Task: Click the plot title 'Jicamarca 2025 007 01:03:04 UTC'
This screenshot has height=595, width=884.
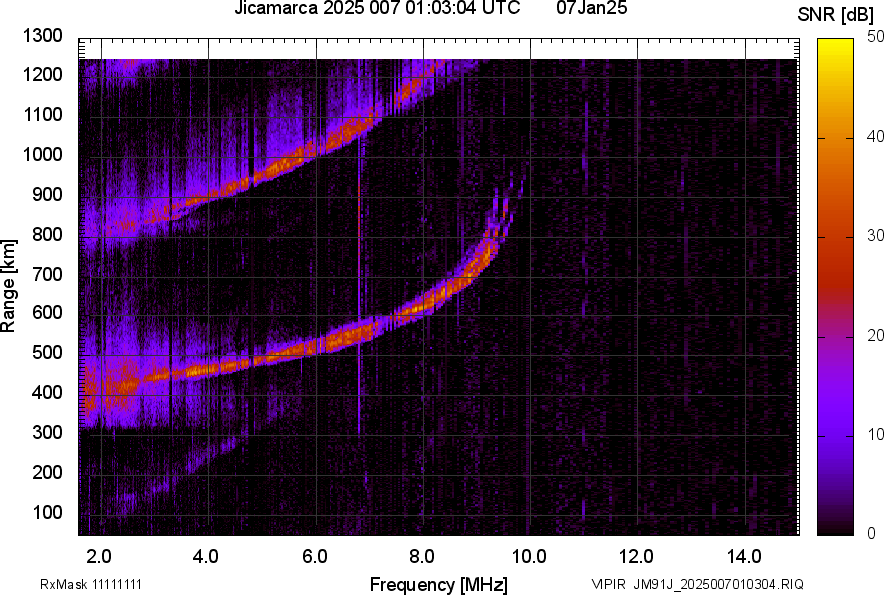Action: coord(377,8)
